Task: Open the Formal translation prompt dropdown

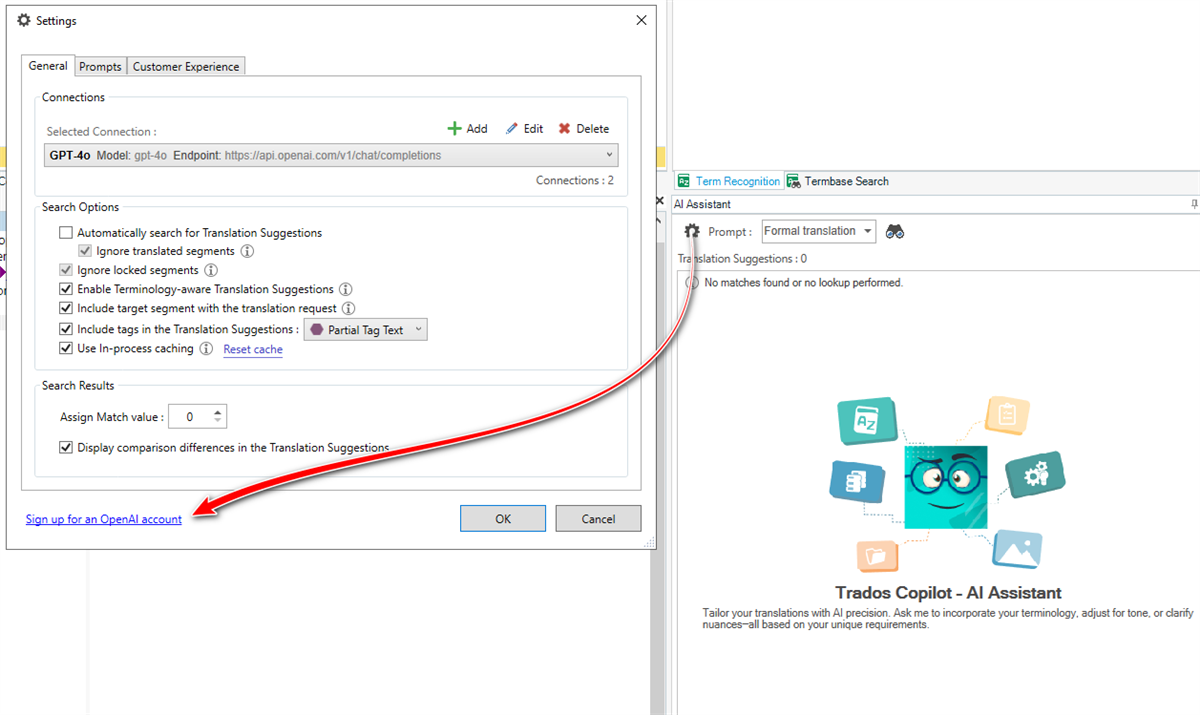Action: point(867,231)
